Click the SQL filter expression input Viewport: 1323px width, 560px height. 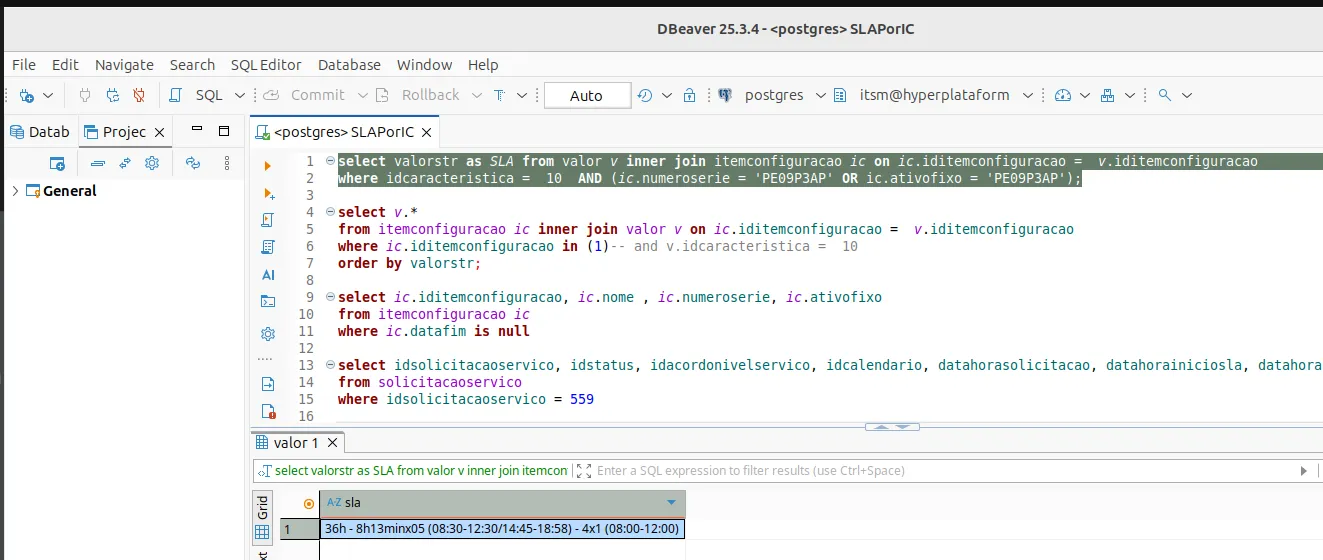coord(945,470)
